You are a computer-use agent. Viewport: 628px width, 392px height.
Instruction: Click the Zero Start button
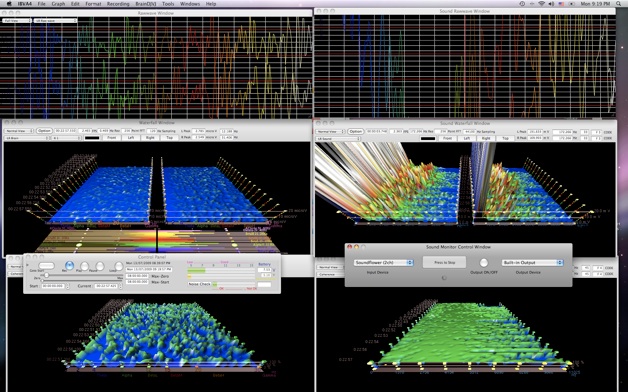click(x=46, y=265)
